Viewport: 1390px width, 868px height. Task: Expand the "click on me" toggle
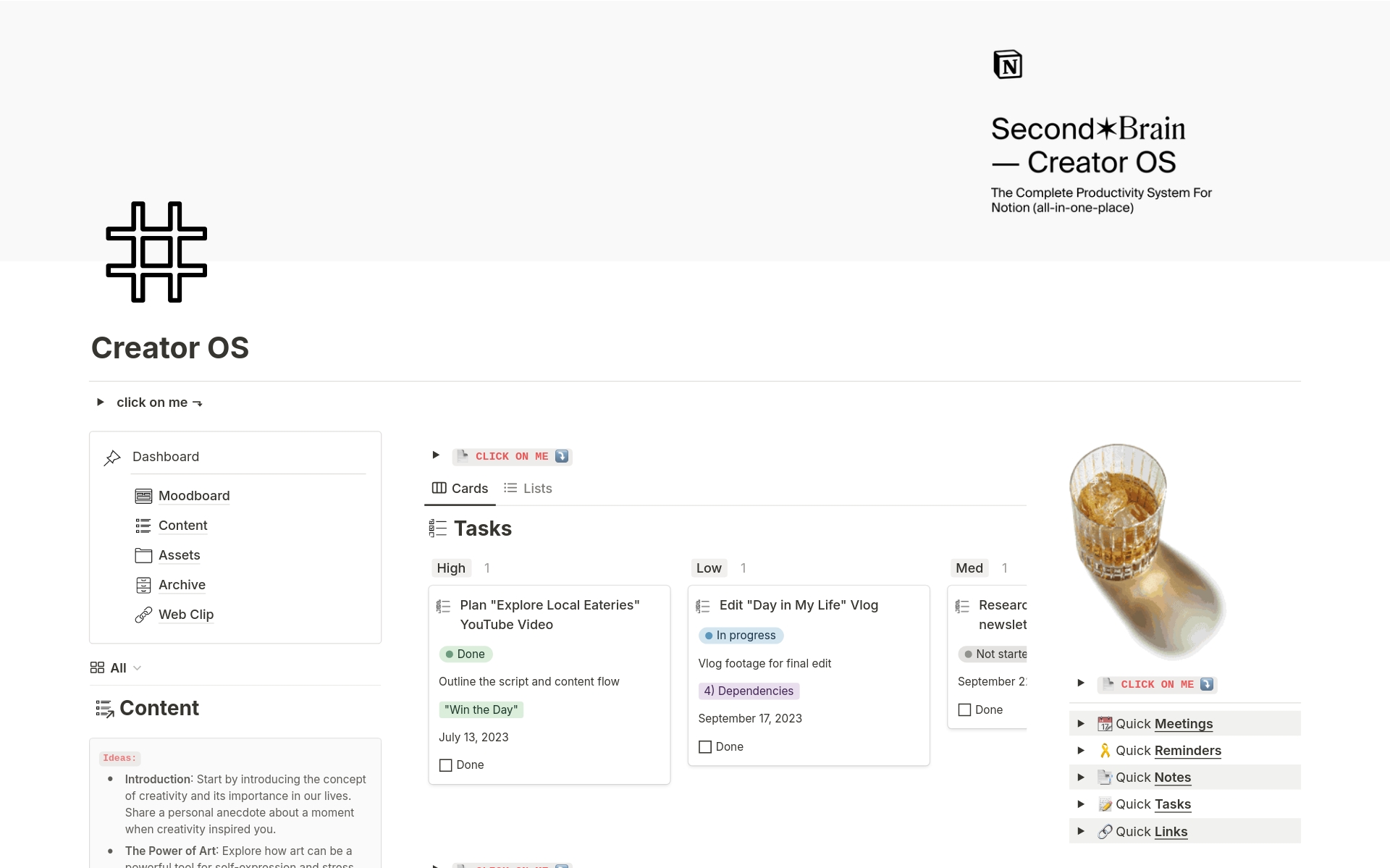pos(101,402)
